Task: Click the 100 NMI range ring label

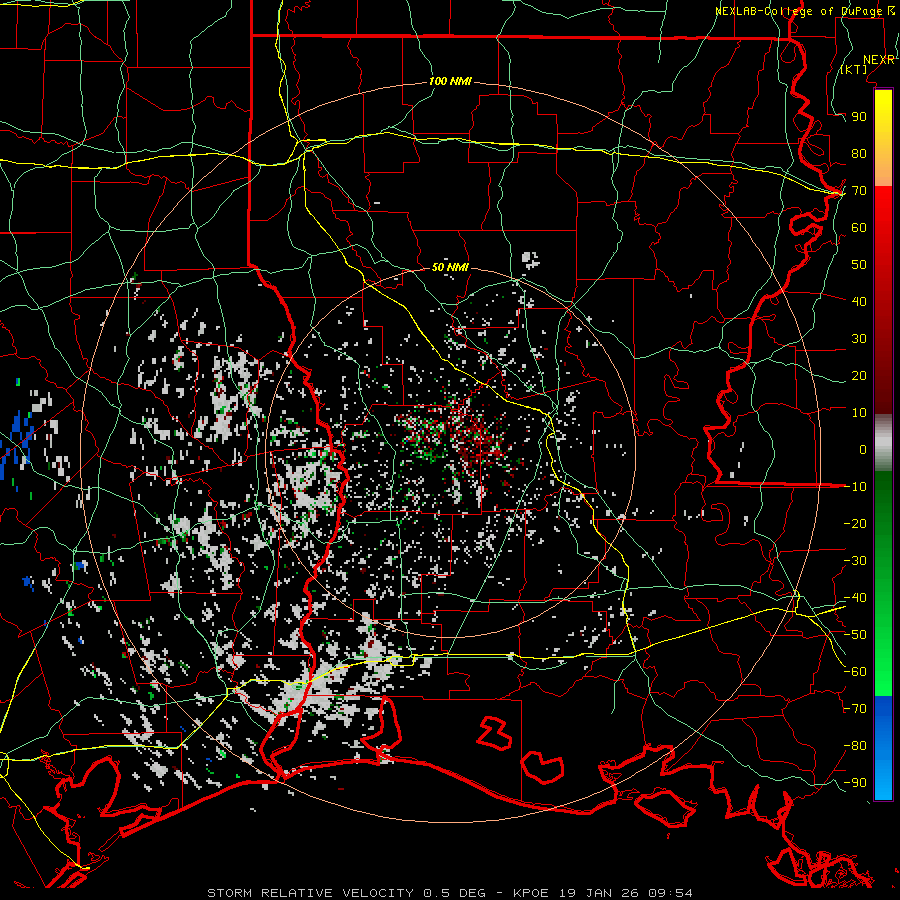Action: [450, 82]
